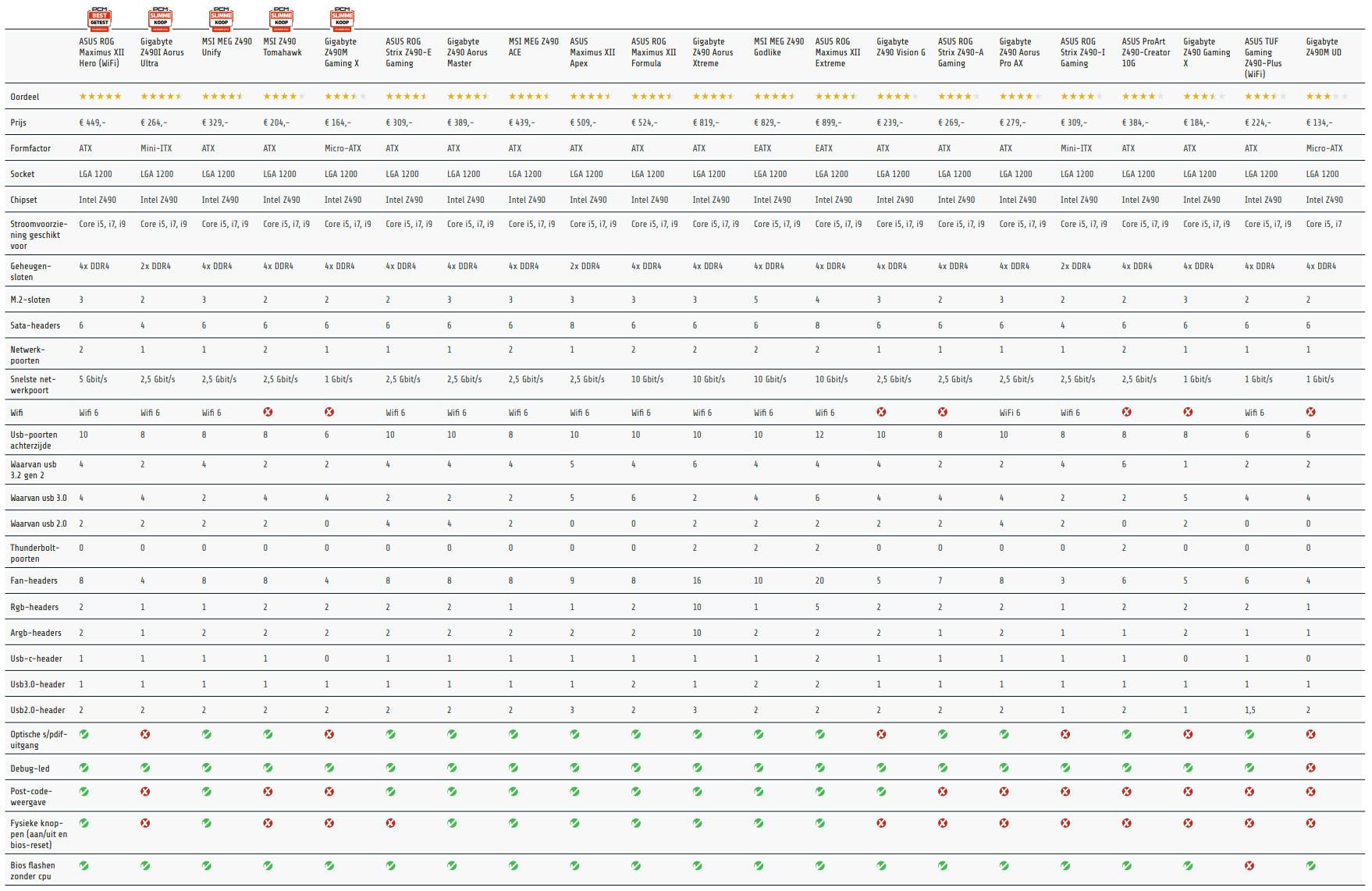Click the 'Oordeel' row label
The image size is (1372, 891).
click(25, 97)
